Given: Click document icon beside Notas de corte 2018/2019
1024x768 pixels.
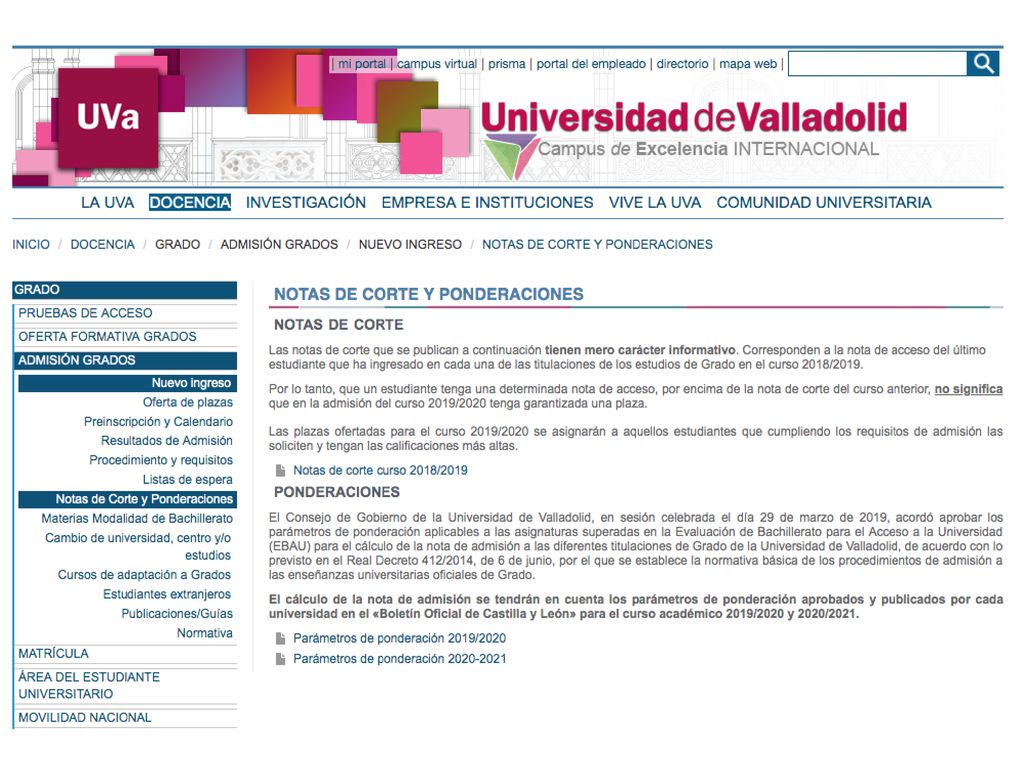Looking at the screenshot, I should tap(281, 470).
